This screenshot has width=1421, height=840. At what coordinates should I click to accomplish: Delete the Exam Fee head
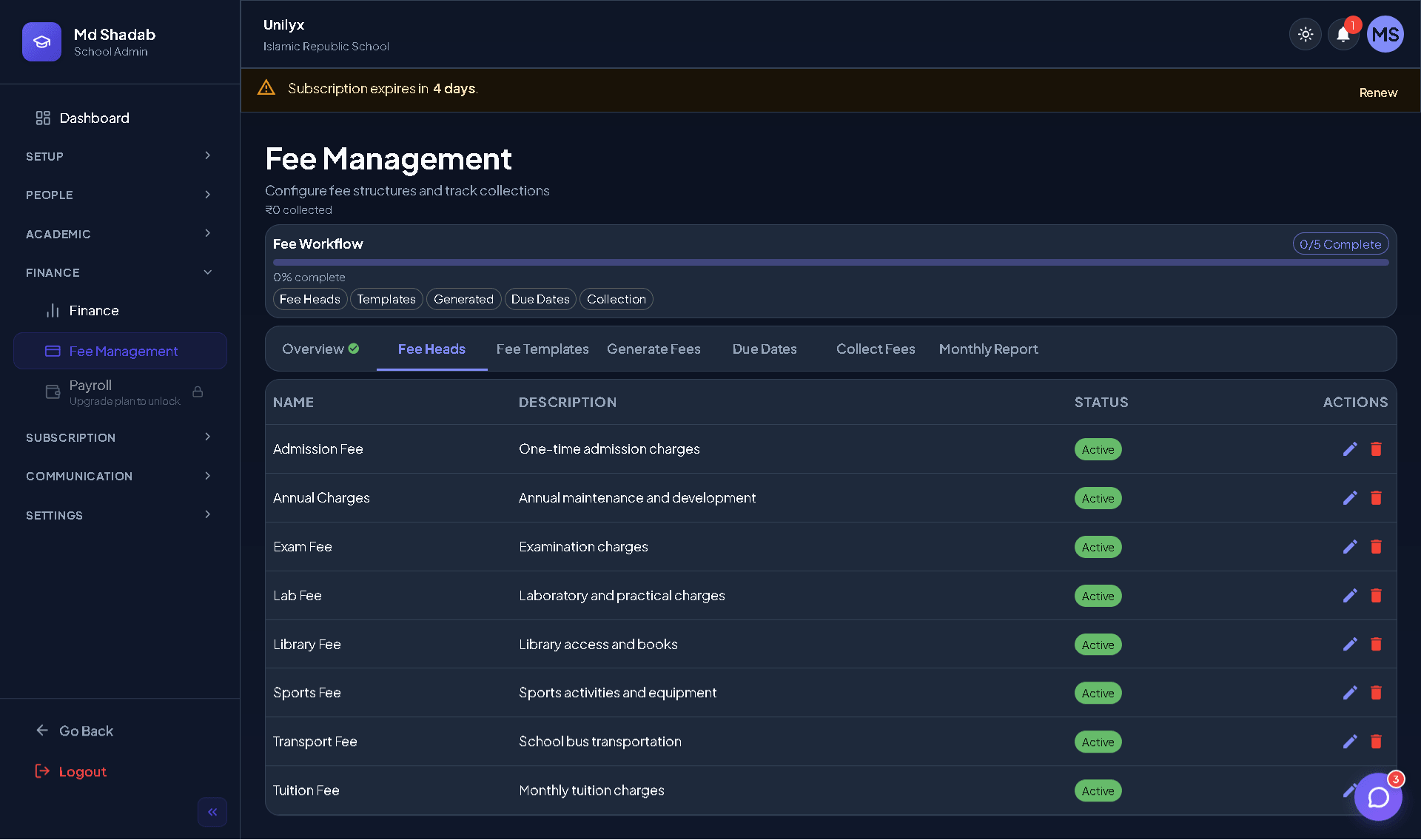point(1376,547)
